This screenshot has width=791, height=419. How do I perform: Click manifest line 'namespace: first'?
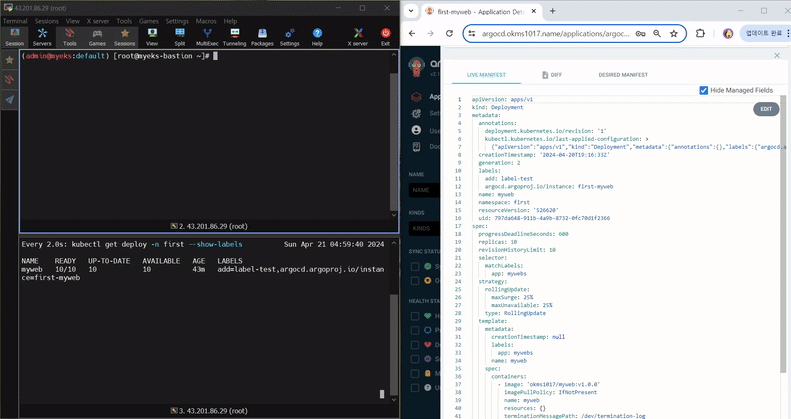(x=504, y=202)
